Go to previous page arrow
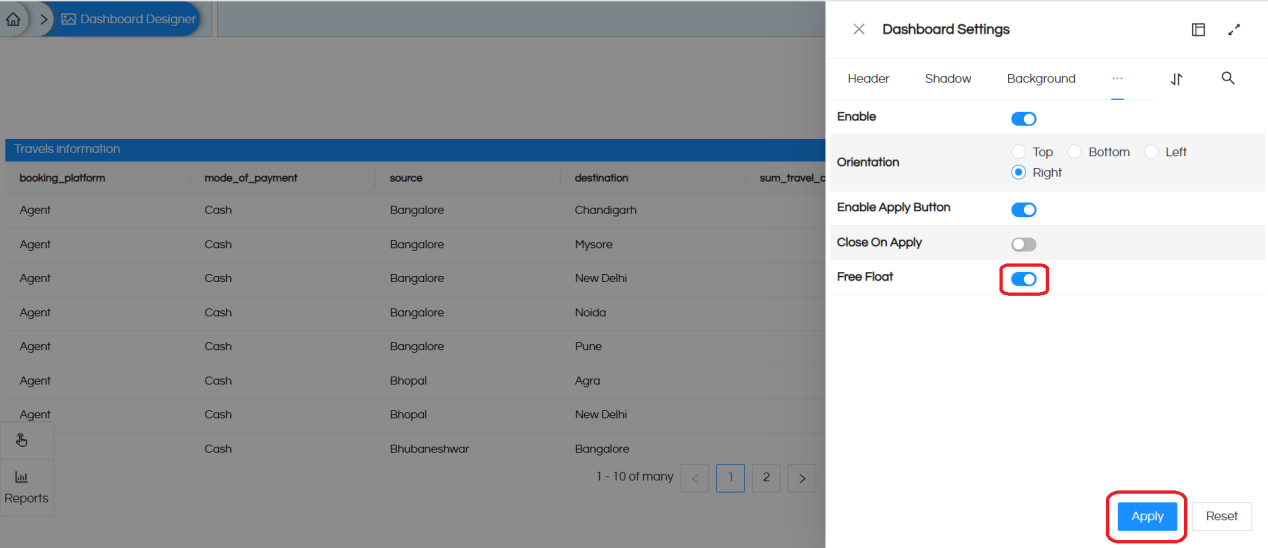This screenshot has width=1268, height=548. click(x=695, y=478)
